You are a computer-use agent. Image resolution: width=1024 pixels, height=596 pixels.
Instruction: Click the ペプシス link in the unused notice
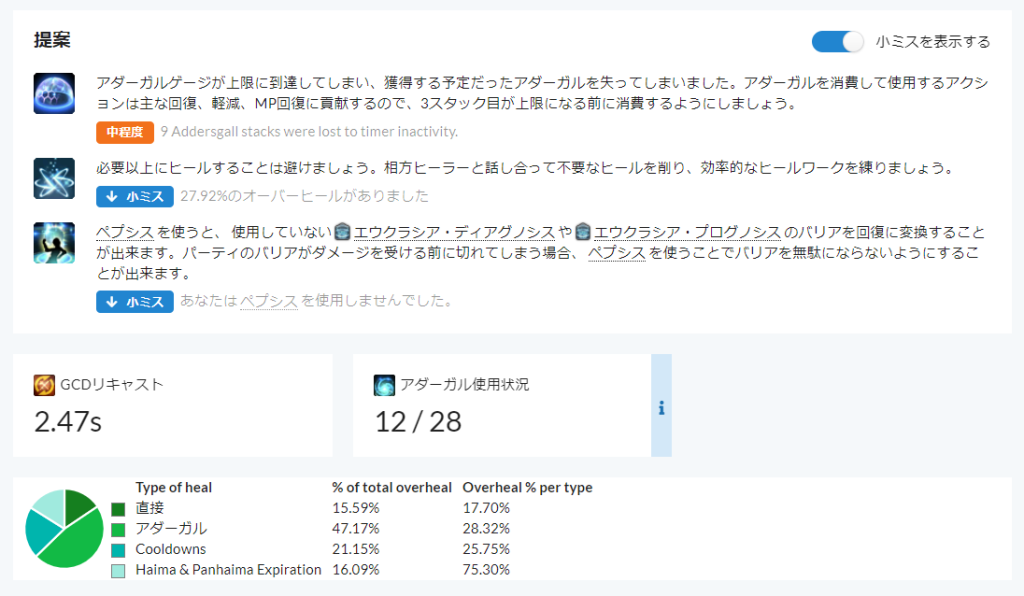[x=268, y=300]
